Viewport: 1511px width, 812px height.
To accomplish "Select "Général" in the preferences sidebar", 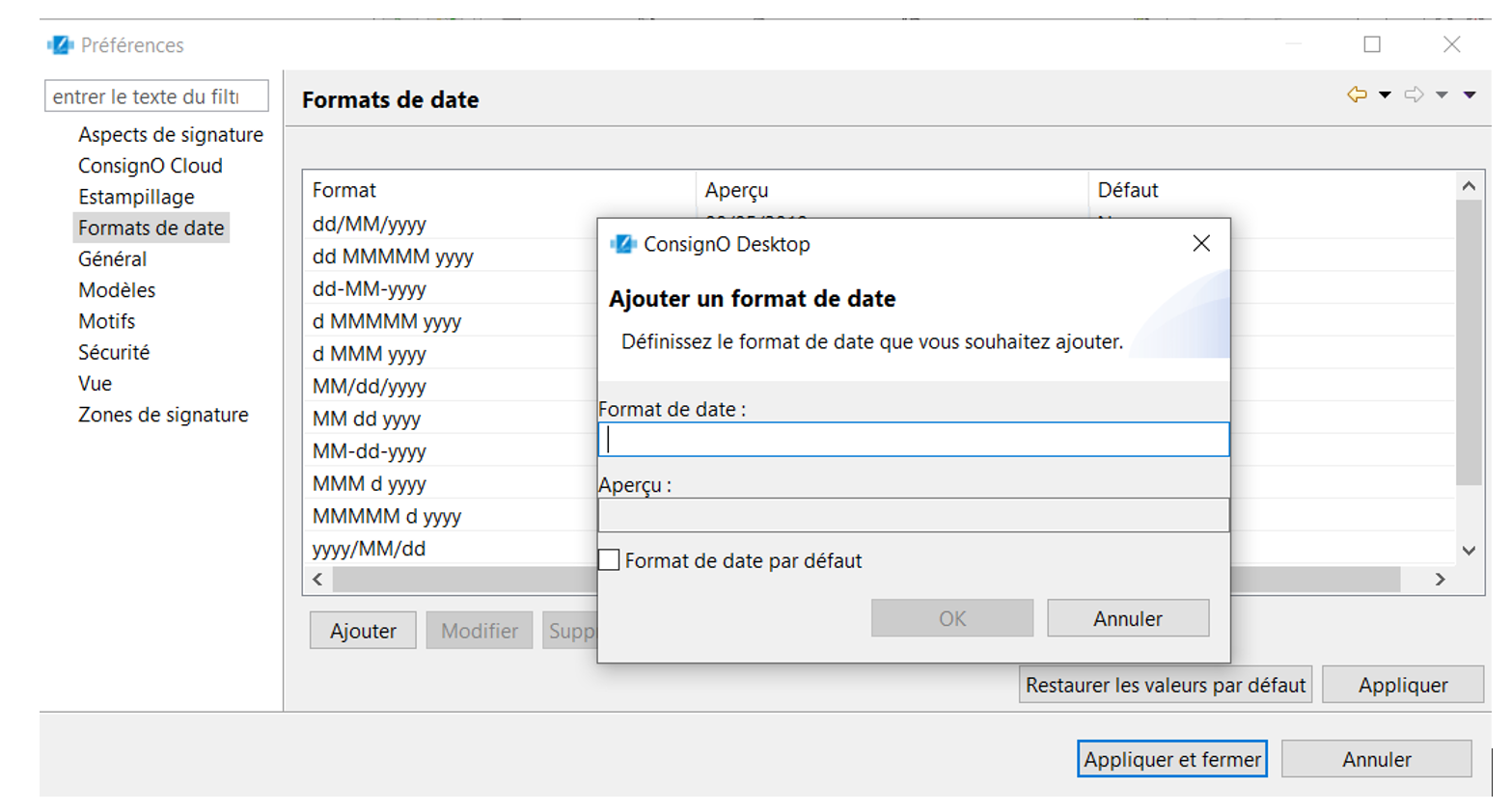I will 112,258.
